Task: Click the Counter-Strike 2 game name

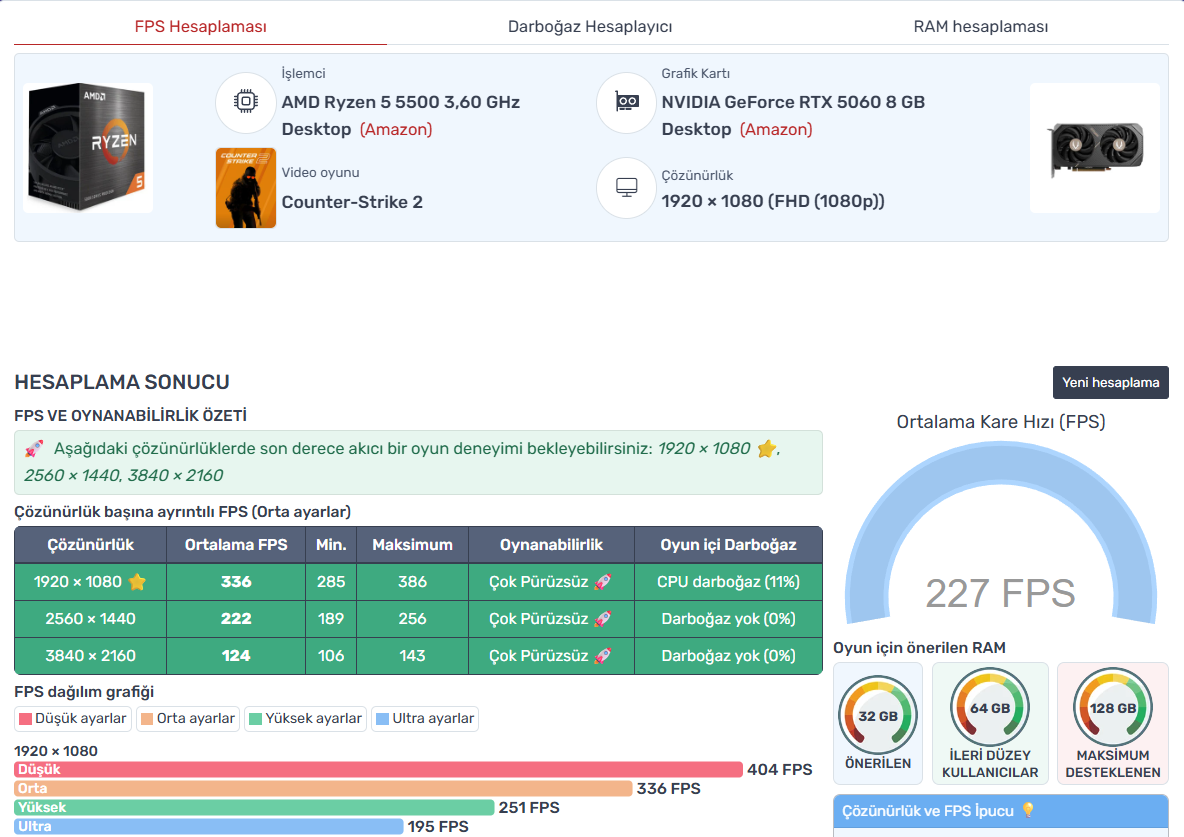Action: click(352, 202)
